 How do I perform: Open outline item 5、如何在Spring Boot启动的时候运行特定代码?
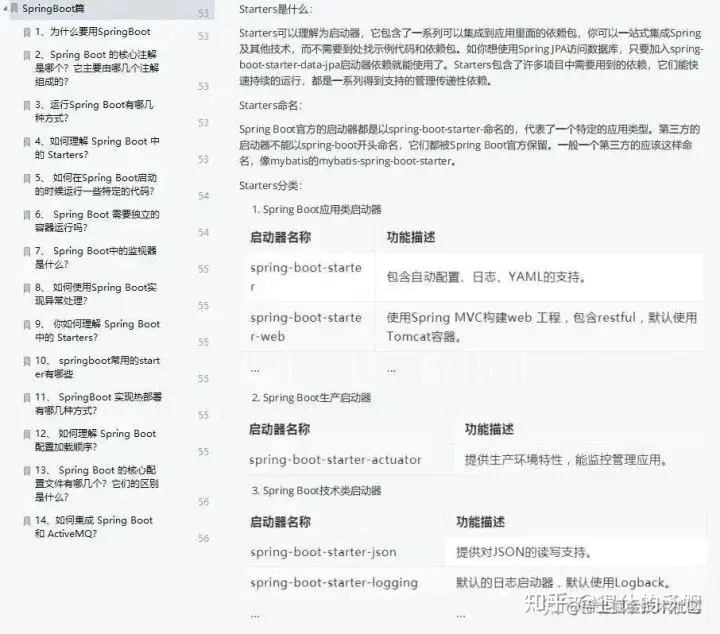click(x=96, y=185)
